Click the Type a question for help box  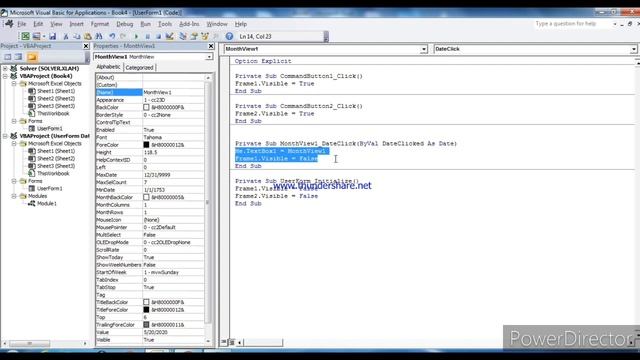[573, 24]
